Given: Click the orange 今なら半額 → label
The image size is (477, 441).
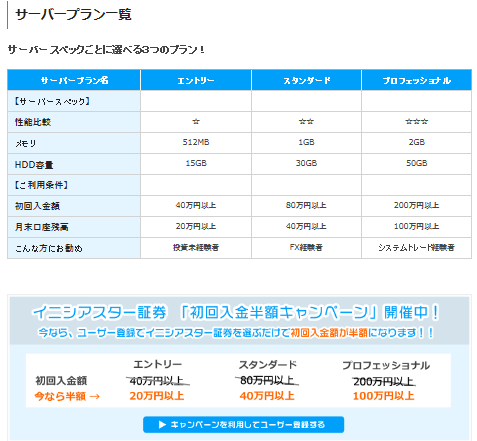Looking at the screenshot, I should click(67, 396).
